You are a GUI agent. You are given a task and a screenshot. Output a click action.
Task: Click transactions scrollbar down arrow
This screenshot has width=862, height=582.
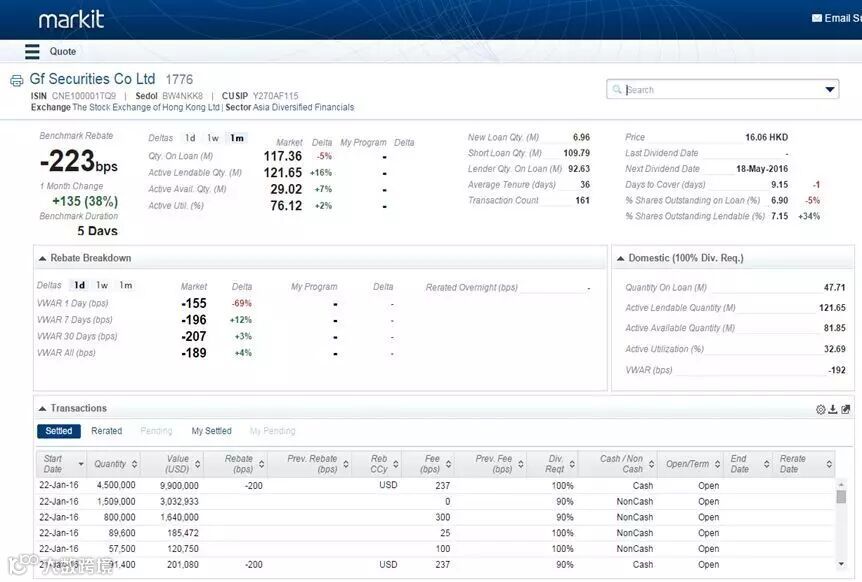click(841, 564)
